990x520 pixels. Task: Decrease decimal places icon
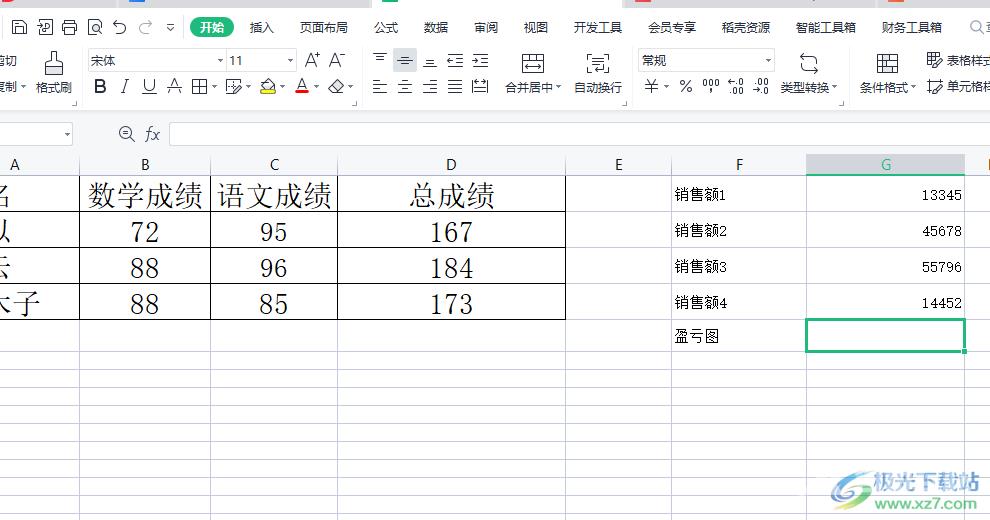[761, 86]
